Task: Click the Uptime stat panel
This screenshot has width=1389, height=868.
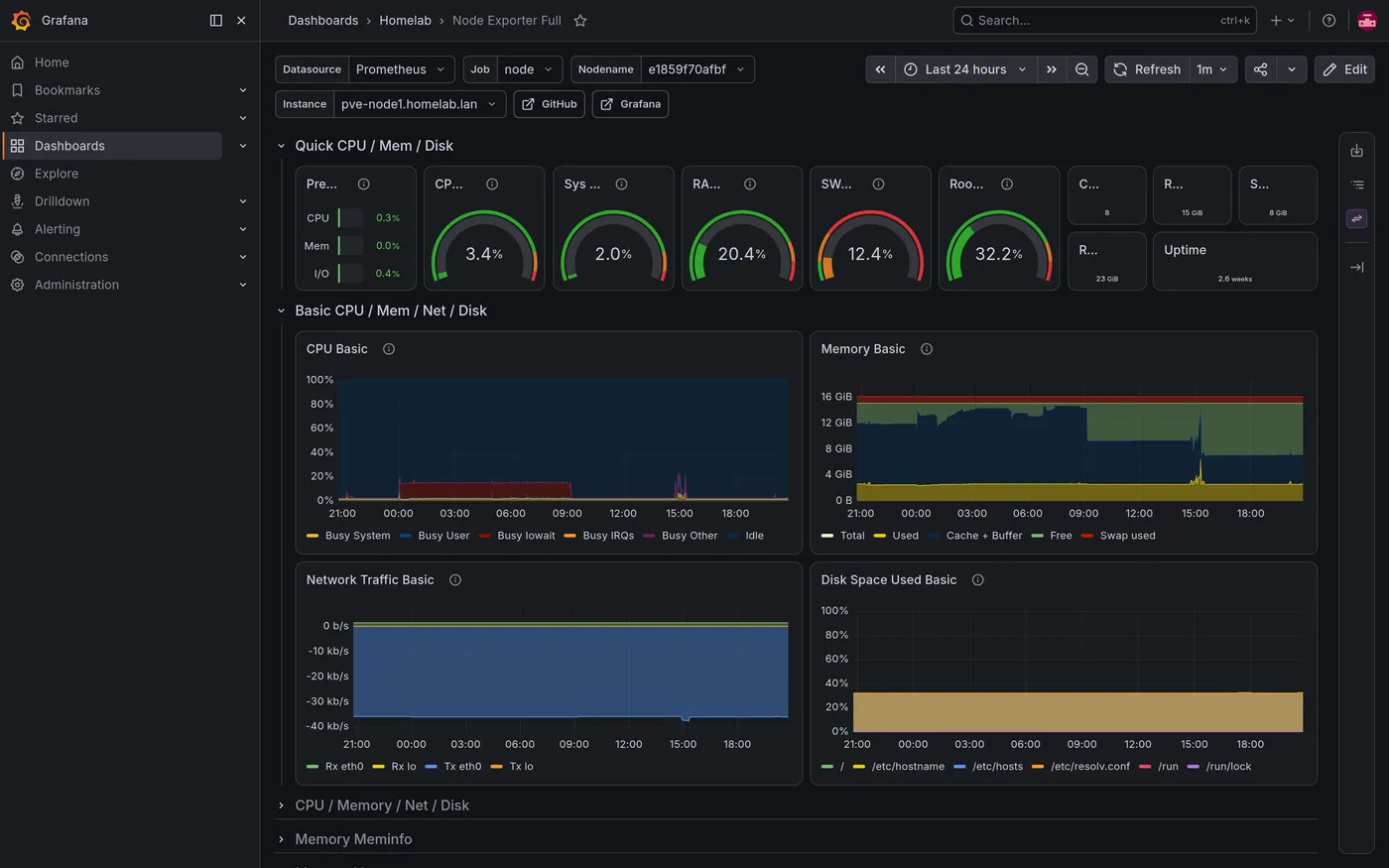Action: (x=1235, y=261)
